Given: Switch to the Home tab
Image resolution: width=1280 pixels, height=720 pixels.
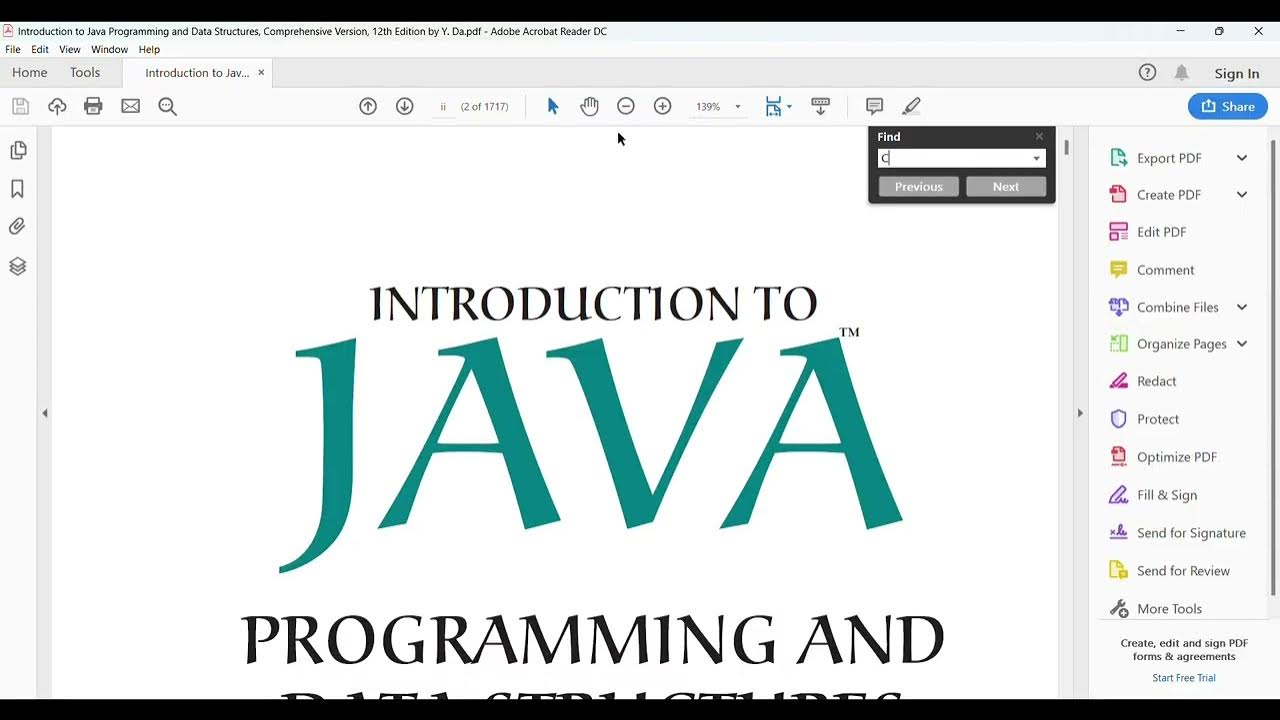Looking at the screenshot, I should tap(30, 72).
